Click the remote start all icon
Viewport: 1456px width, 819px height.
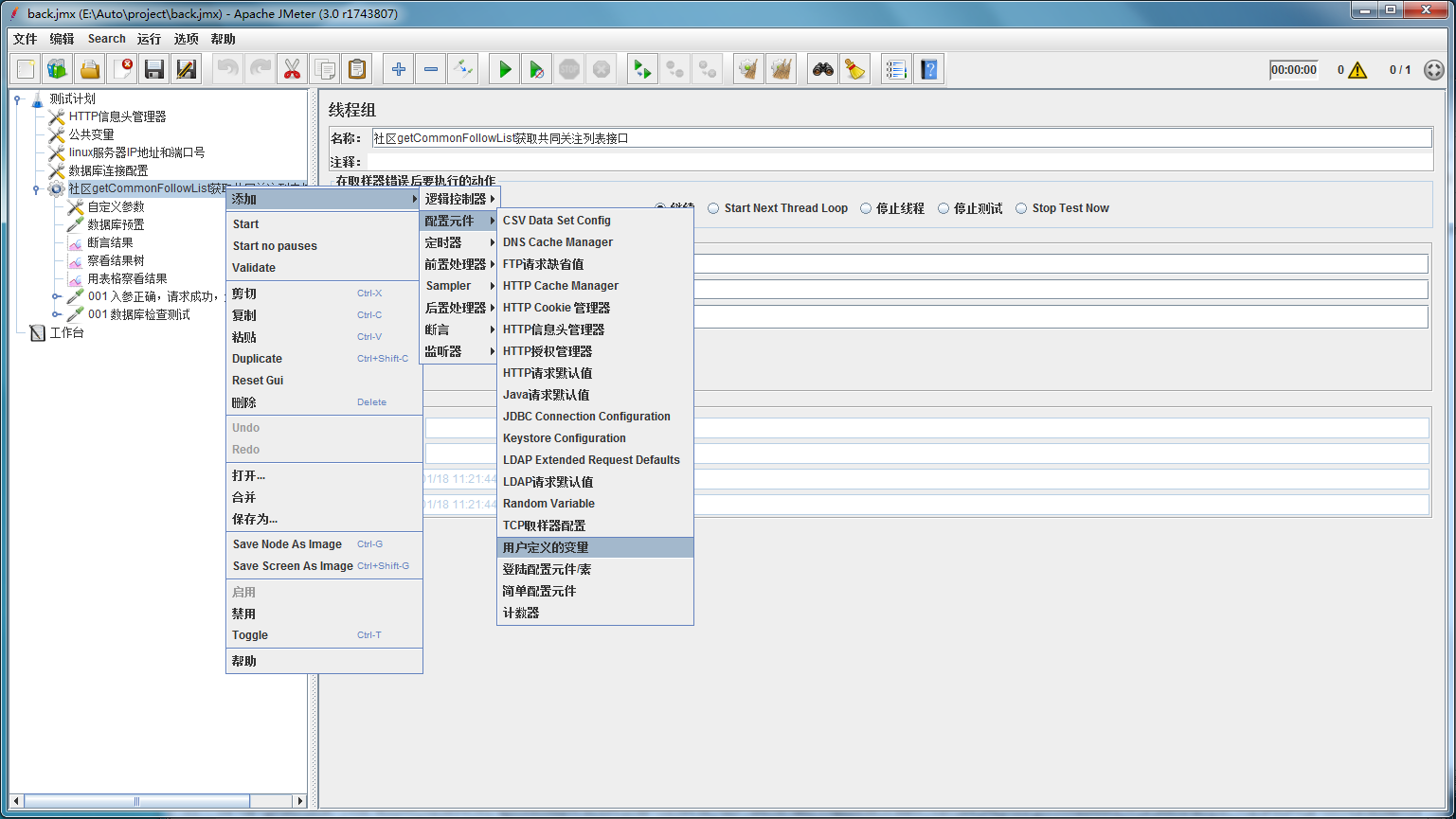(x=643, y=69)
